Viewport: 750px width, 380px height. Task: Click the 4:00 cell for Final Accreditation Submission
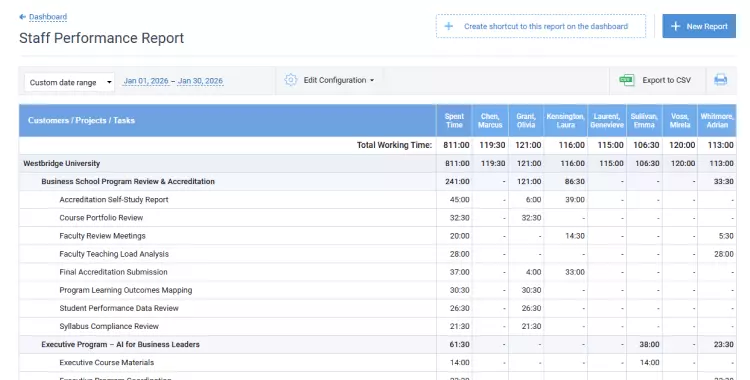[x=533, y=272]
